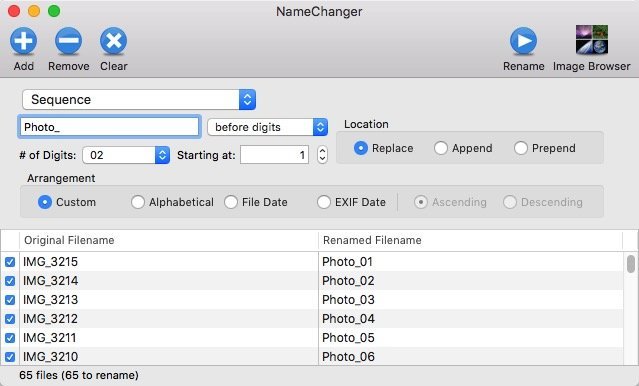Click the Photo_ text input field
This screenshot has height=386, width=639.
pyautogui.click(x=109, y=127)
